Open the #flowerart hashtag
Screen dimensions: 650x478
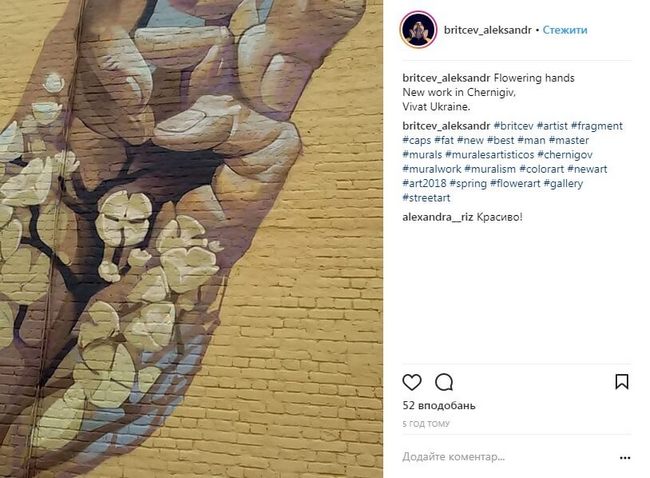coord(515,183)
